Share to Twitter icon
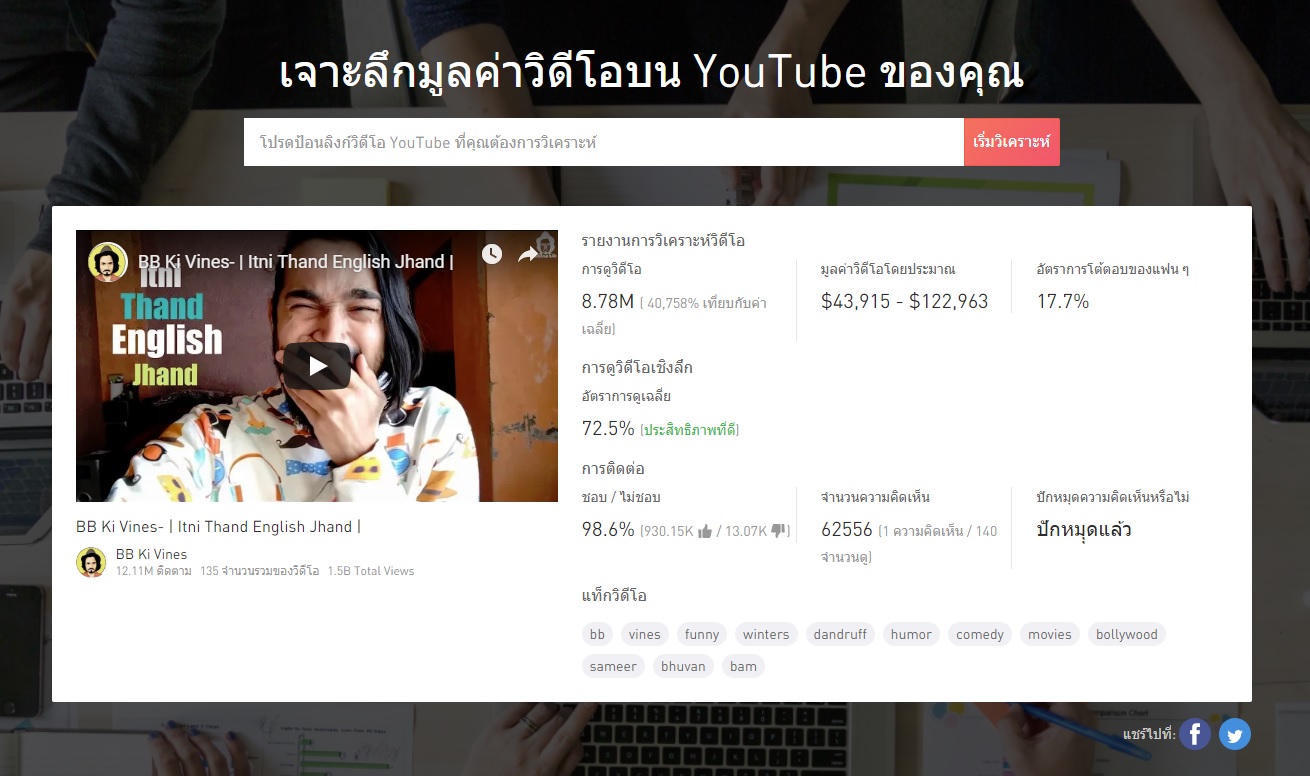 point(1235,735)
